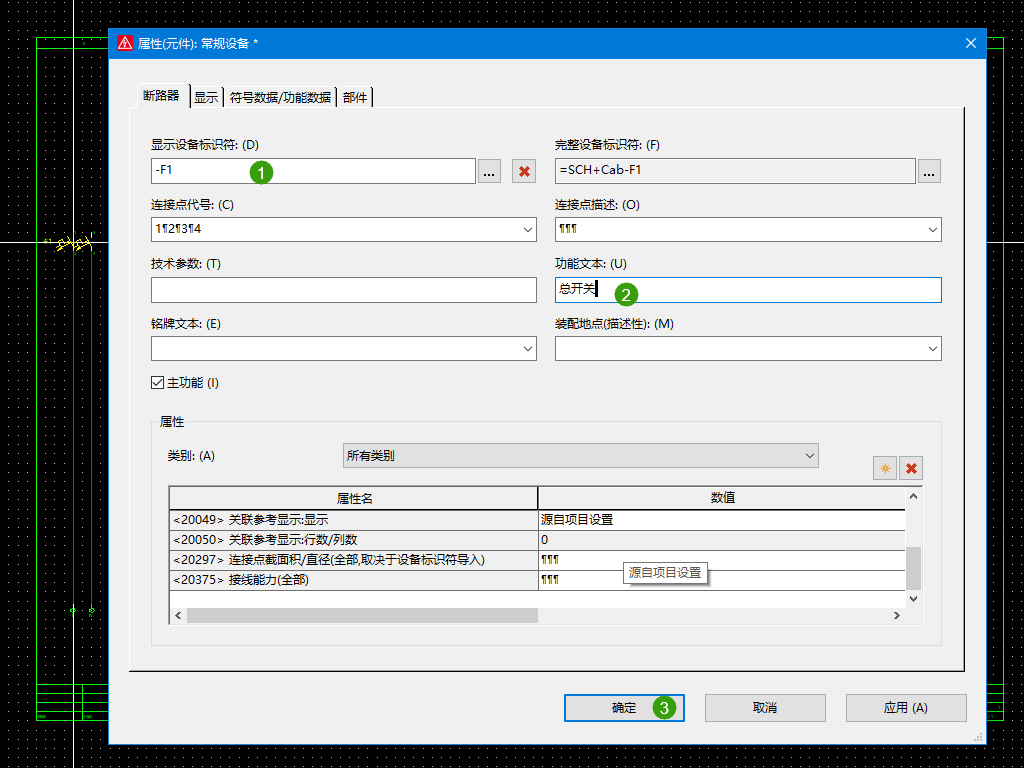Screen dimensions: 1024x768
Task: Focus the 完整设备标识符 field
Action: (735, 171)
